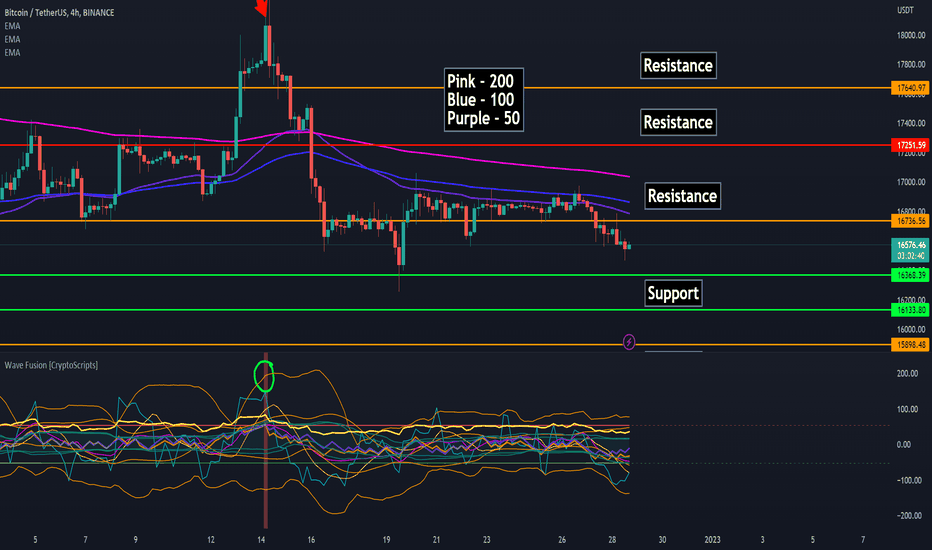
Task: Click the Bitcoin / TetherUS symbol title
Action: [x=59, y=12]
